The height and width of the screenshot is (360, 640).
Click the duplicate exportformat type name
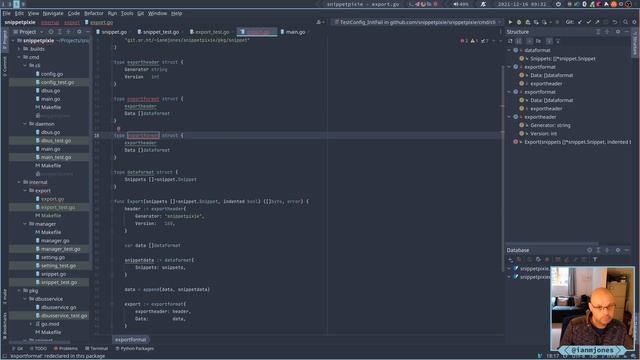[x=143, y=136]
